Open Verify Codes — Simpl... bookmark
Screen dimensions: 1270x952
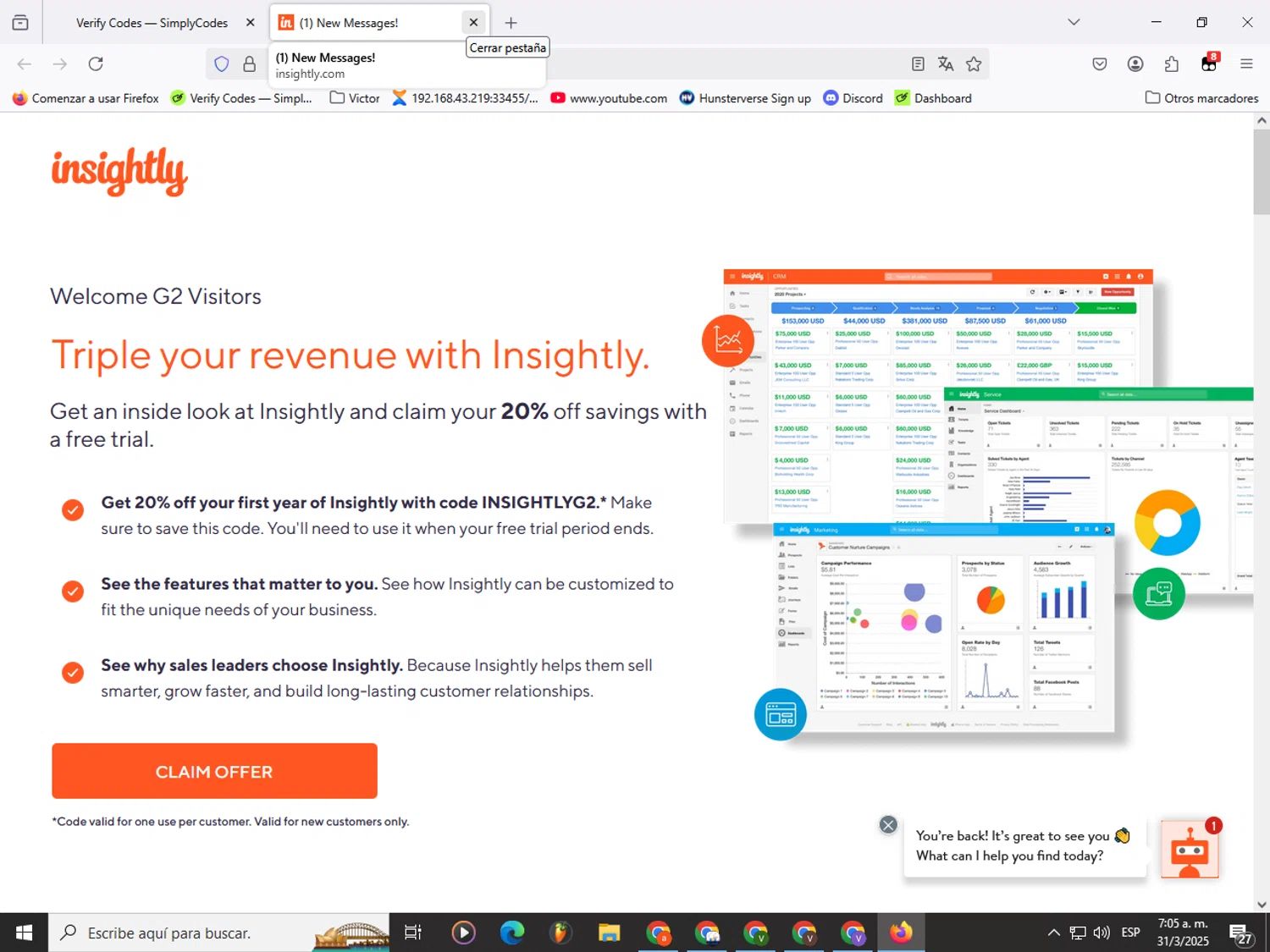pyautogui.click(x=241, y=98)
